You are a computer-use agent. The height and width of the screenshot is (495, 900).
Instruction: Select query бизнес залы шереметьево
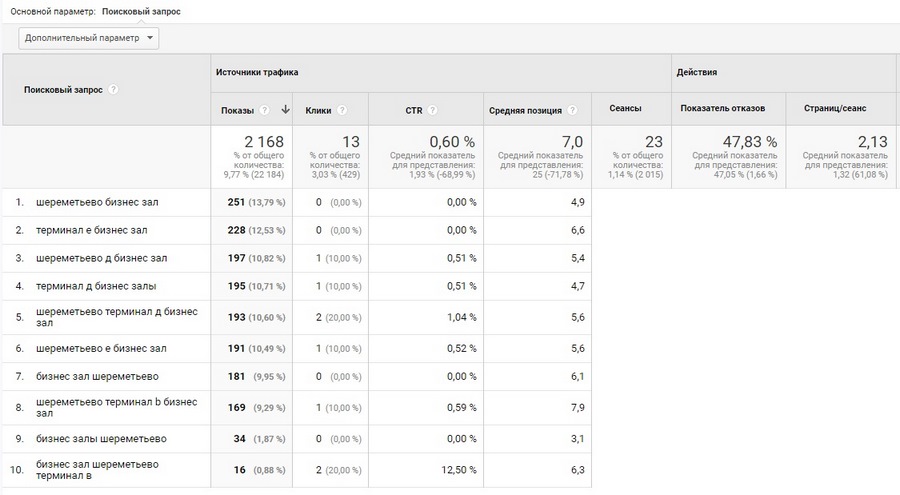pyautogui.click(x=101, y=439)
